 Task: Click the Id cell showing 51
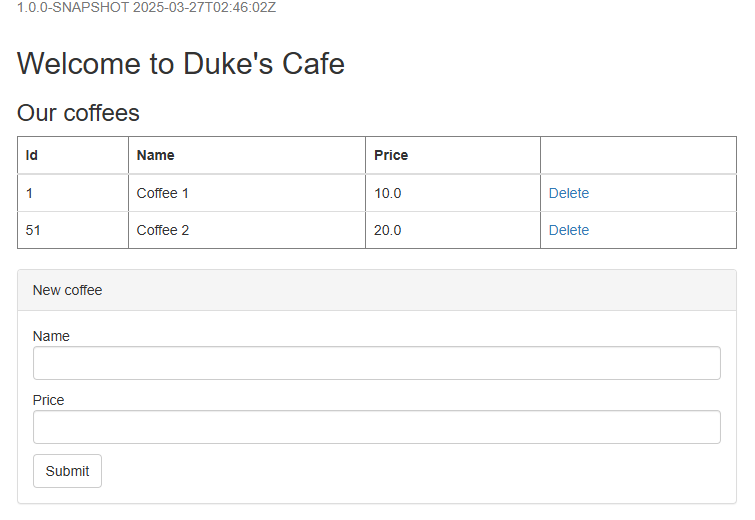[x=33, y=230]
